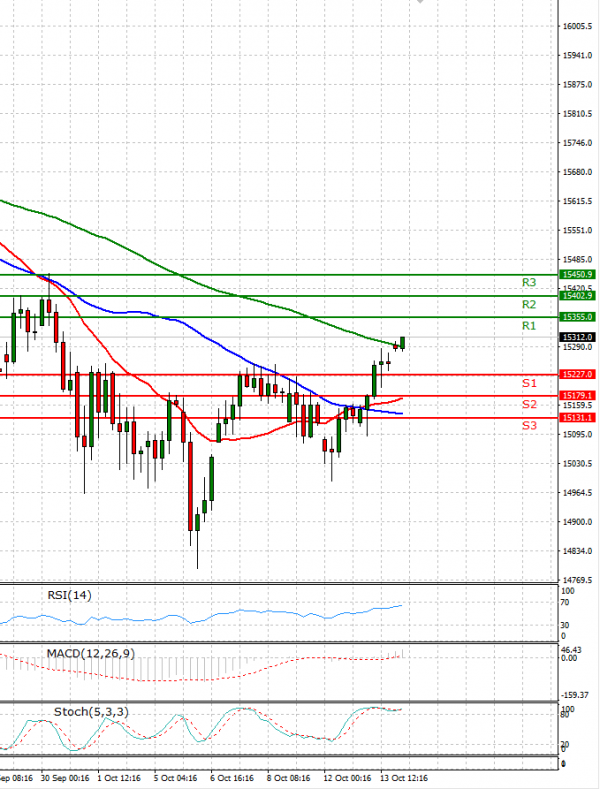
Task: Click the lowest candlestick wick near 14800
Action: pos(197,549)
